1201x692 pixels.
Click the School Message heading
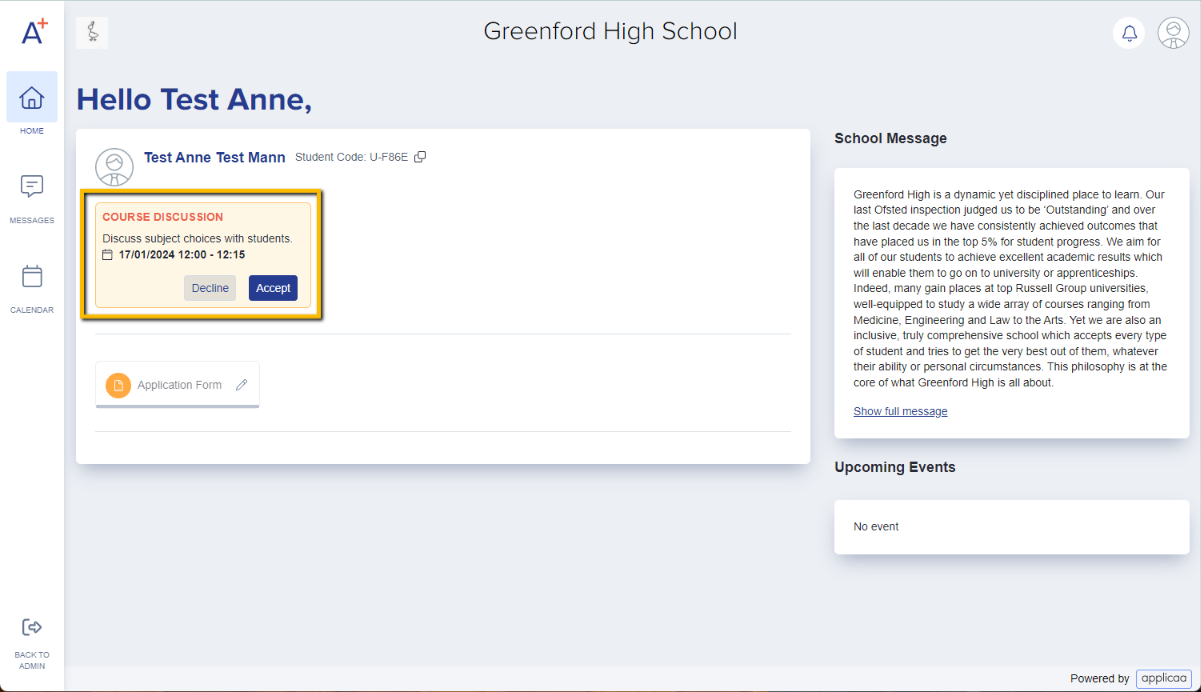click(890, 138)
